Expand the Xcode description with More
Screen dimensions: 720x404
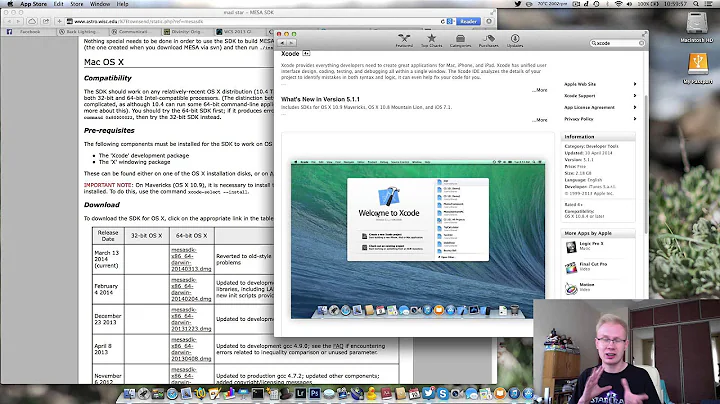click(541, 90)
